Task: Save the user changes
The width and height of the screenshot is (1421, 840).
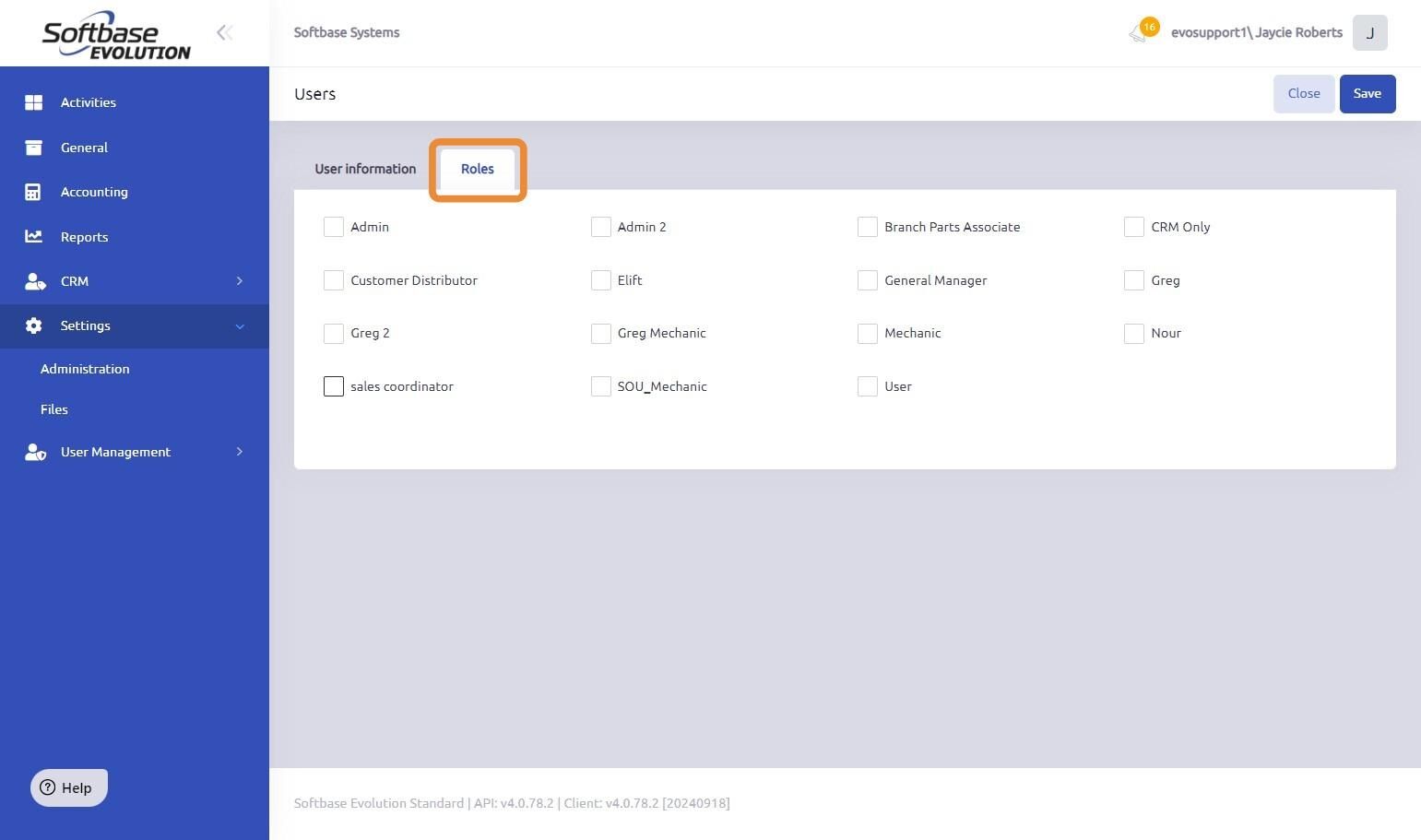Action: coord(1368,94)
